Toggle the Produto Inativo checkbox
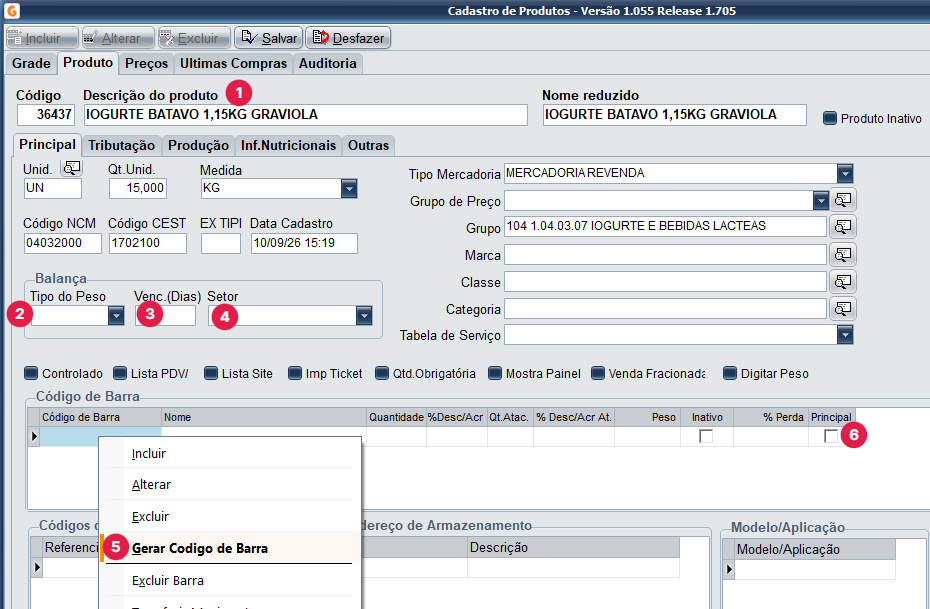 (829, 119)
